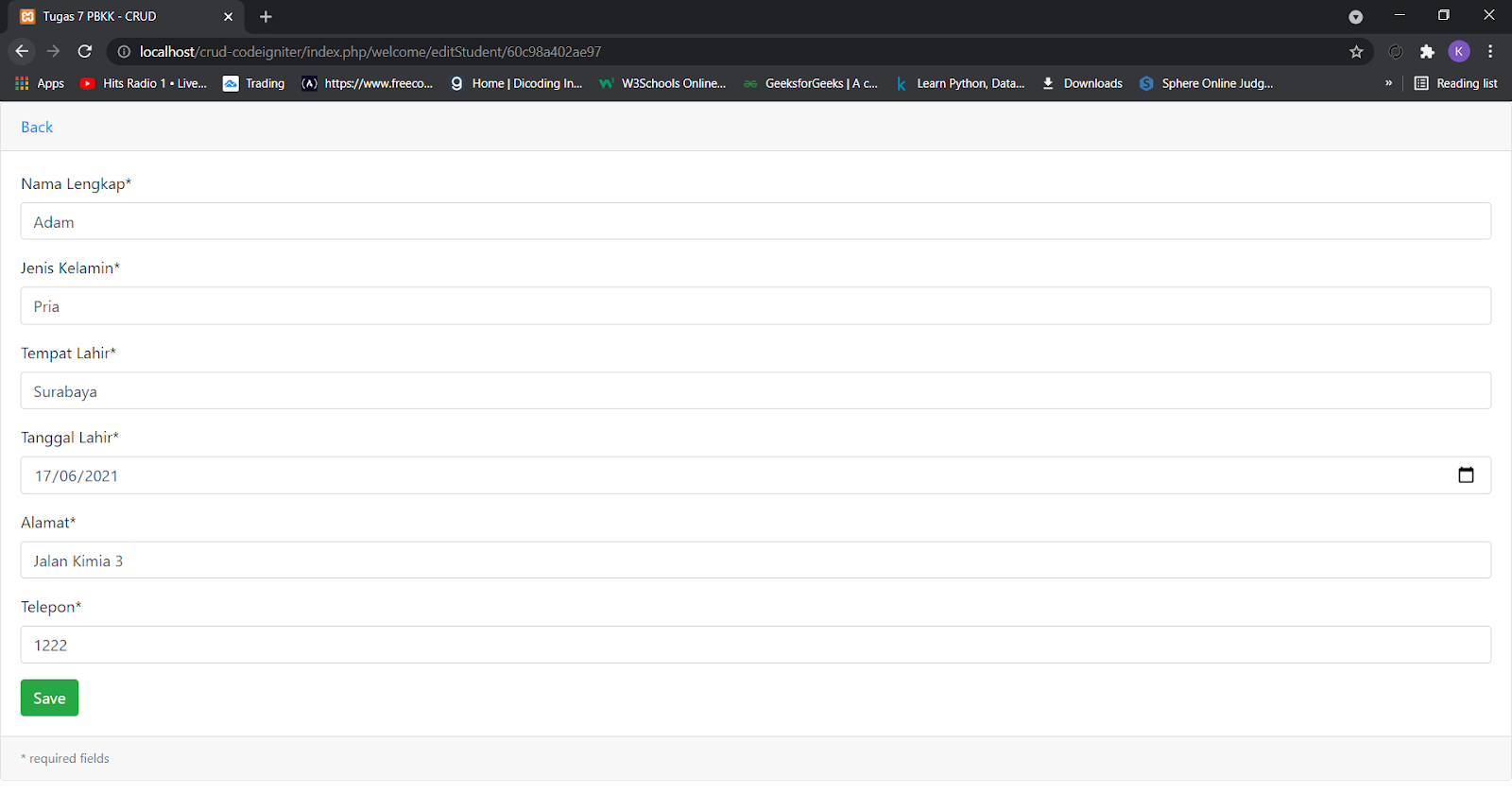Open the site information icon in the address bar
1512x810 pixels.
(124, 52)
